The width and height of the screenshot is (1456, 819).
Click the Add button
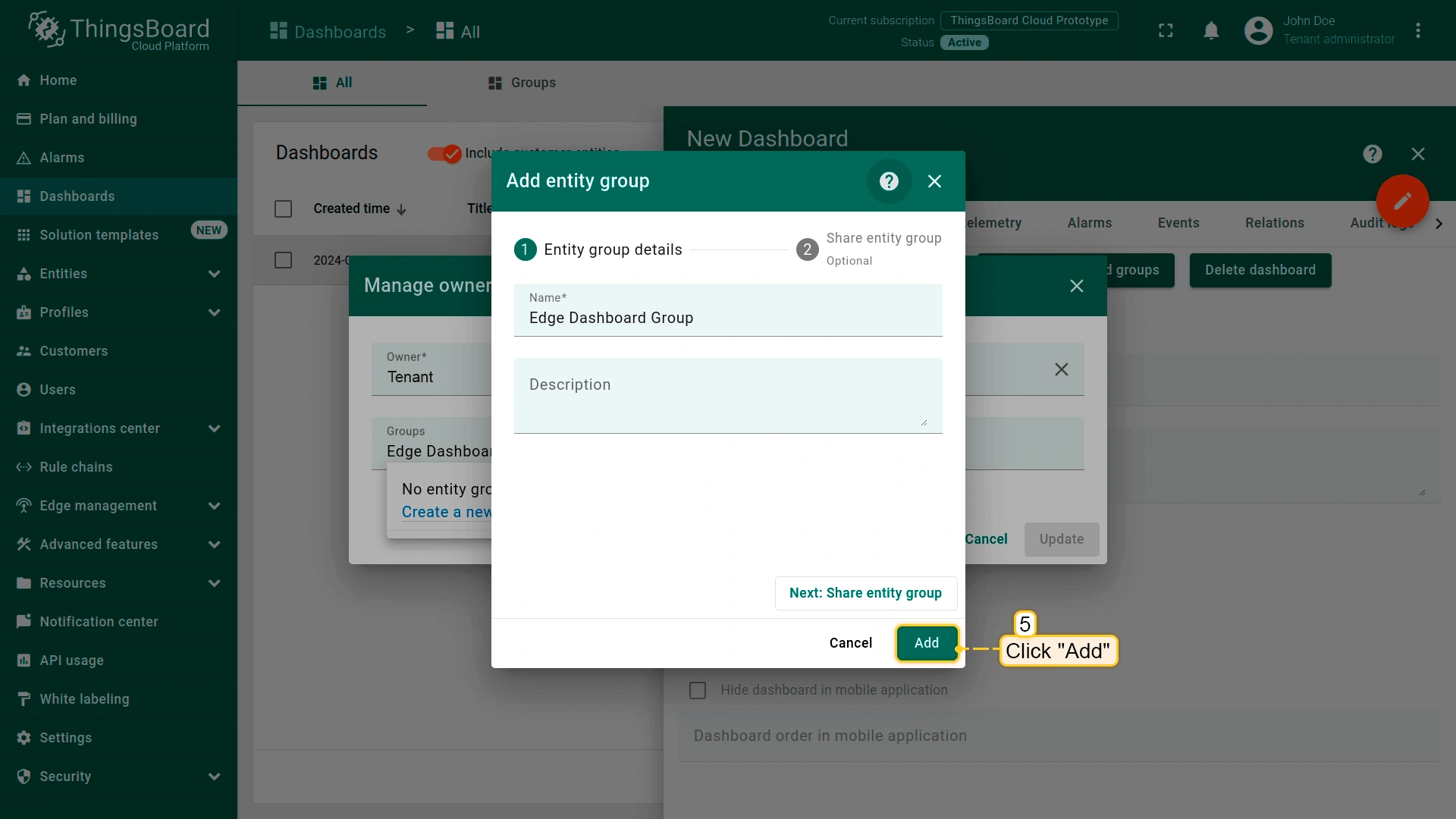coord(926,643)
